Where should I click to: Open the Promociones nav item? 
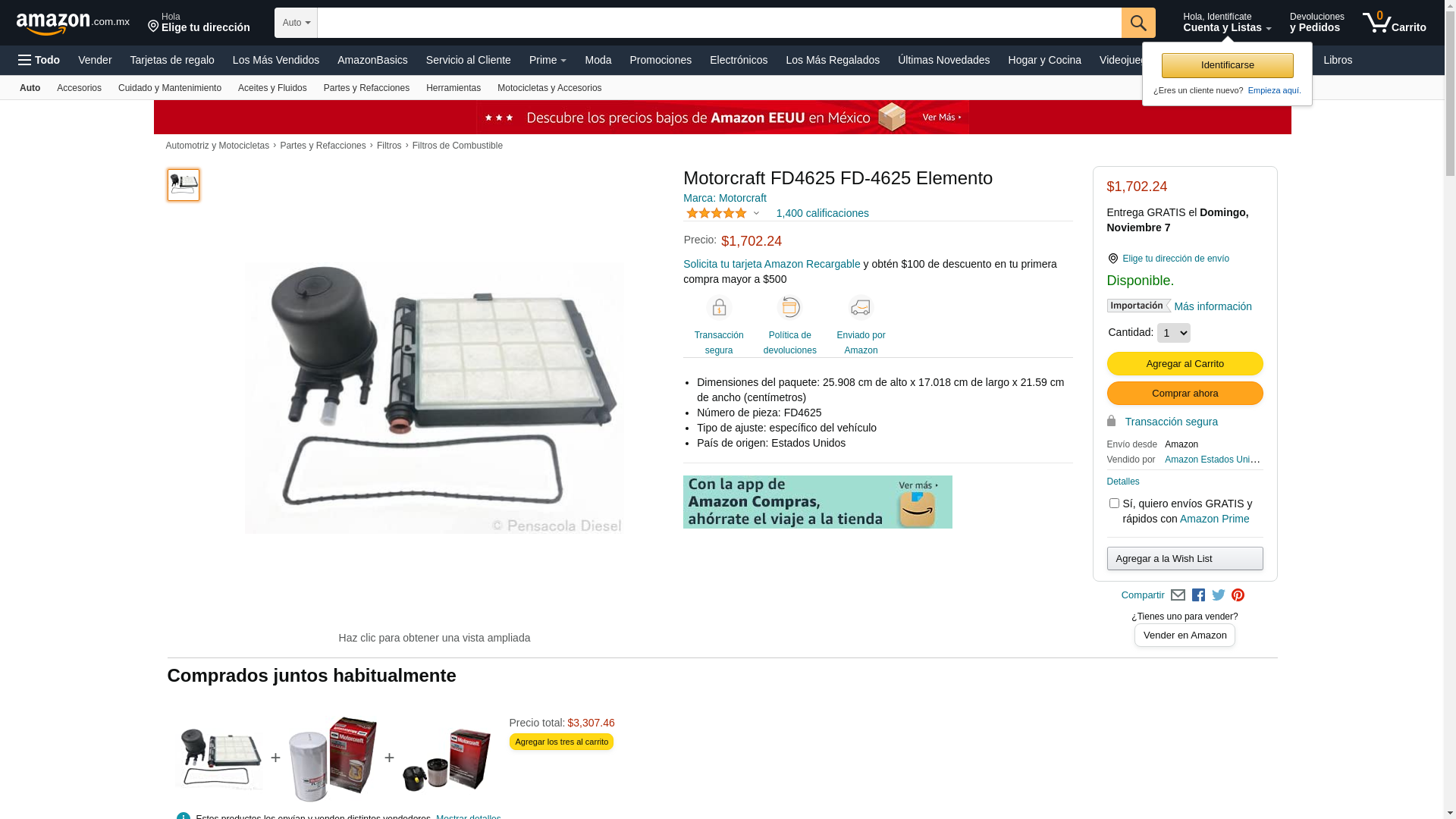click(661, 60)
